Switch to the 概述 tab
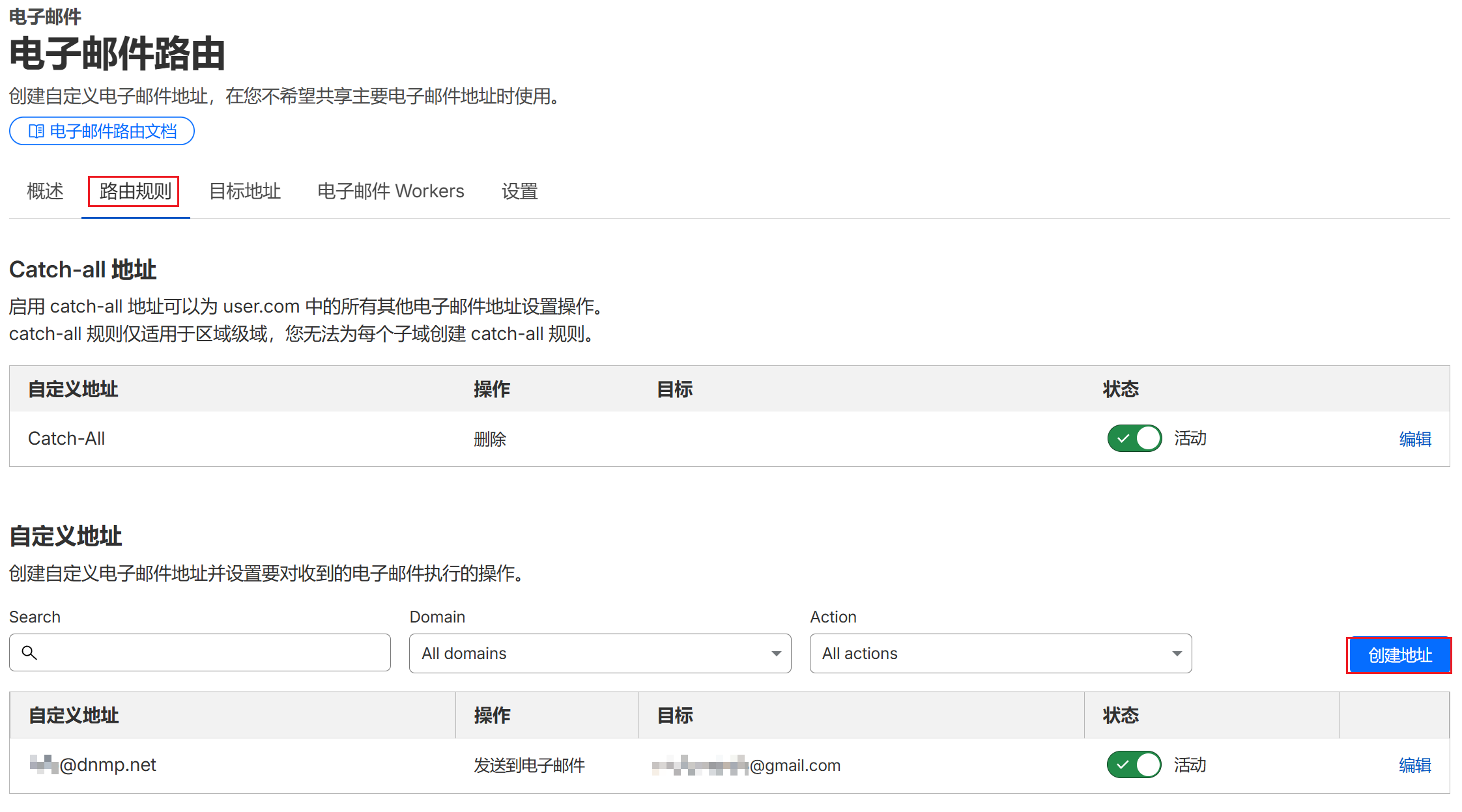This screenshot has height=812, width=1462. [x=45, y=191]
